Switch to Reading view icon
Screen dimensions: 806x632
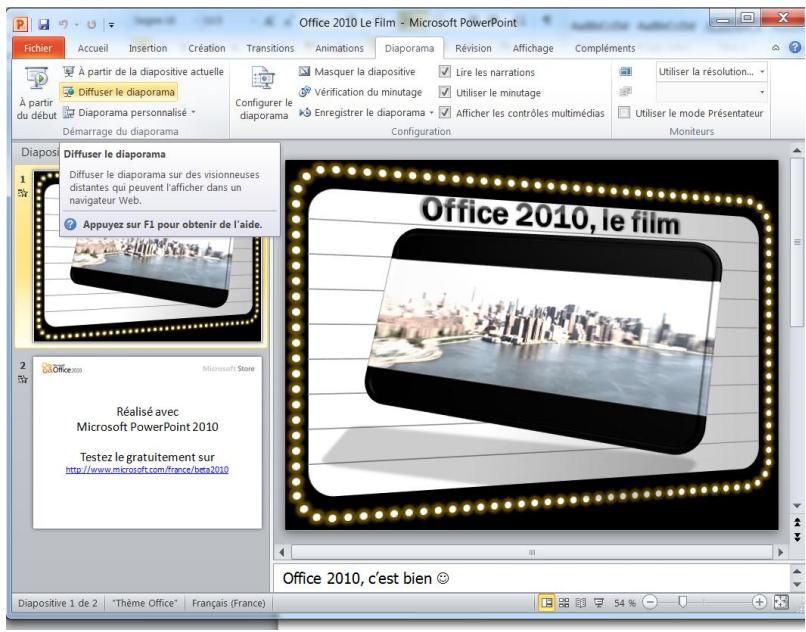tap(581, 603)
